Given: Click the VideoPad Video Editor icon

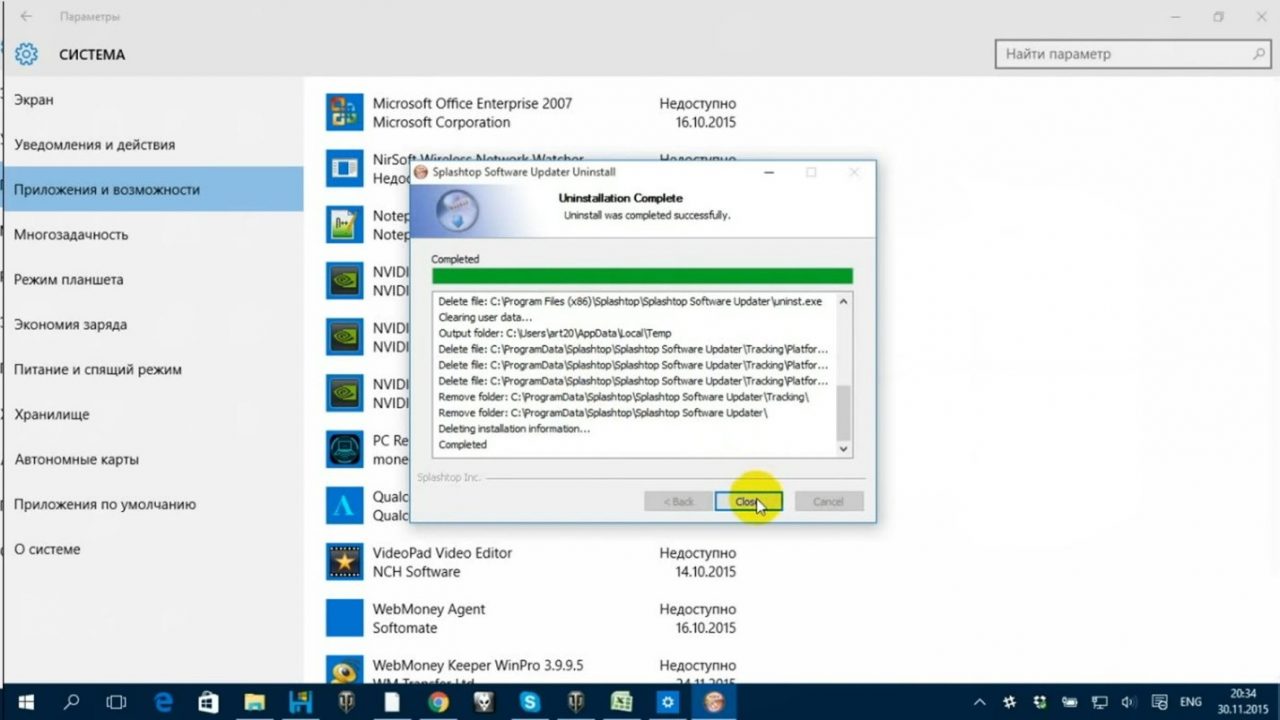Looking at the screenshot, I should point(344,561).
